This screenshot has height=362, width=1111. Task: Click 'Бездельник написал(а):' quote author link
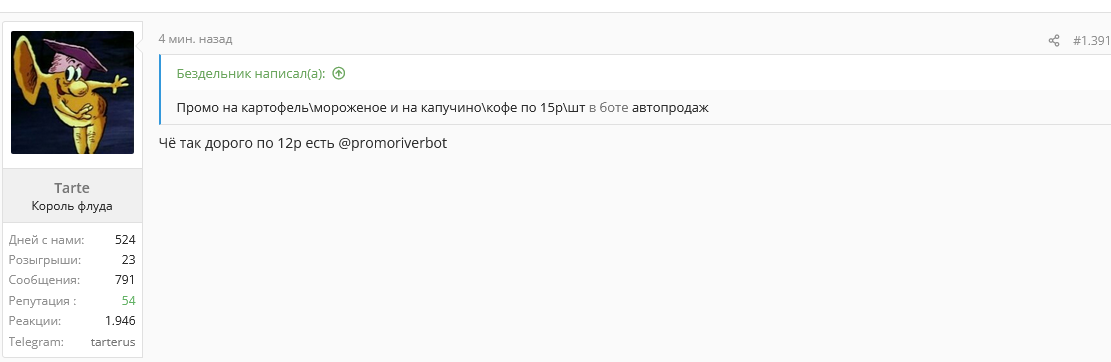coord(251,73)
